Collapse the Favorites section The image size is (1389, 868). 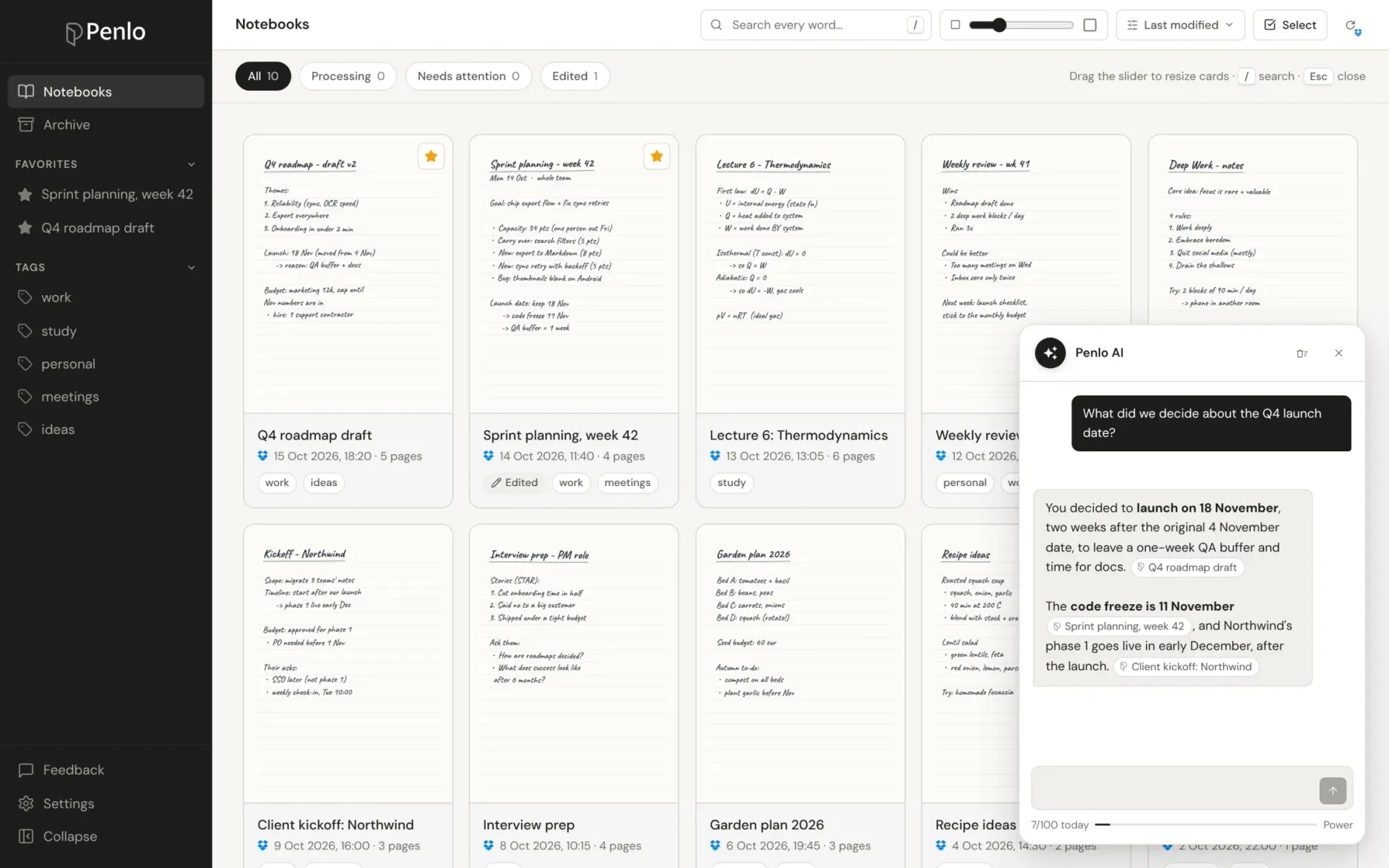191,165
